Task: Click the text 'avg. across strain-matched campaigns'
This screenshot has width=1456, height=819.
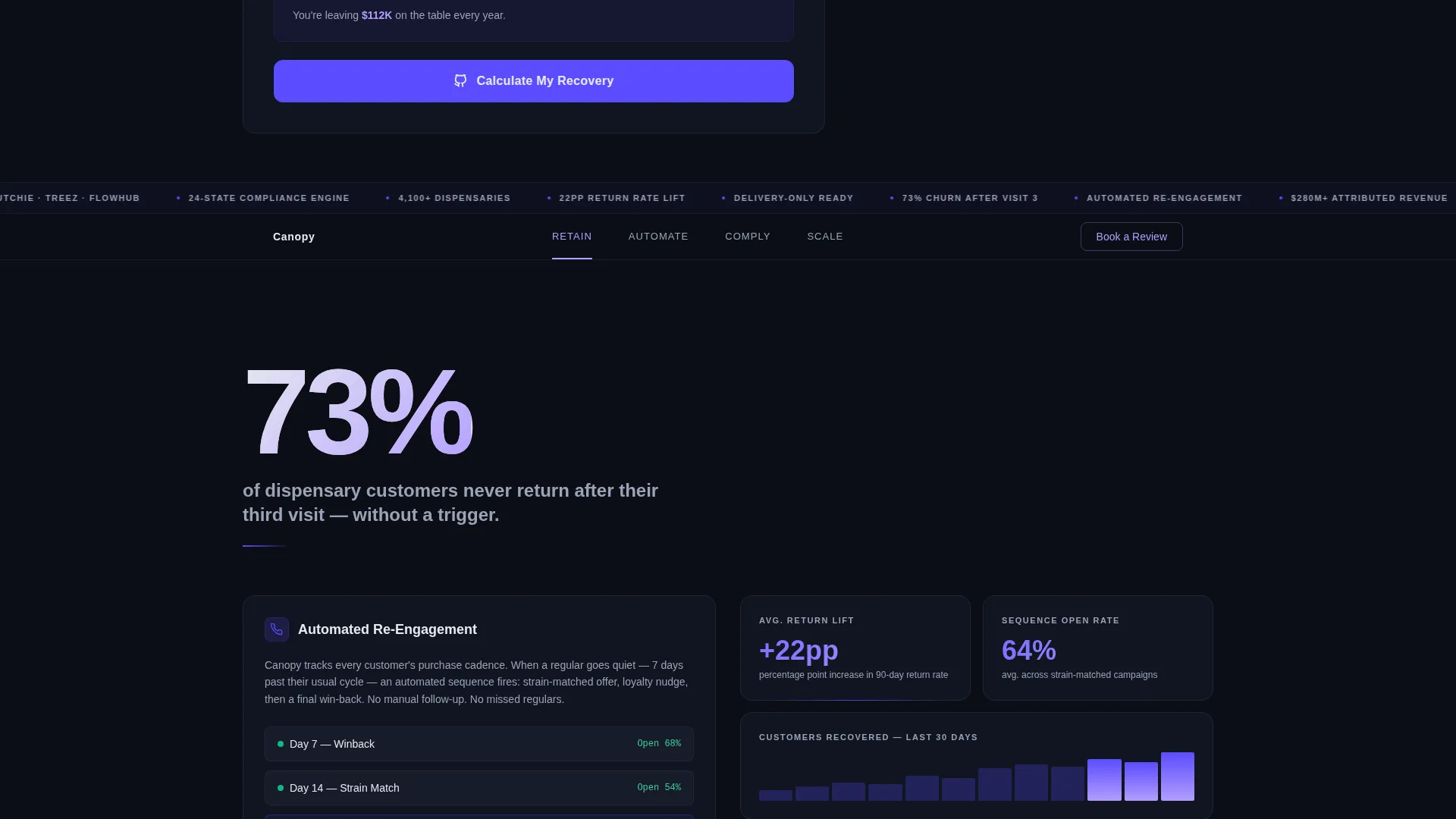Action: [x=1079, y=675]
